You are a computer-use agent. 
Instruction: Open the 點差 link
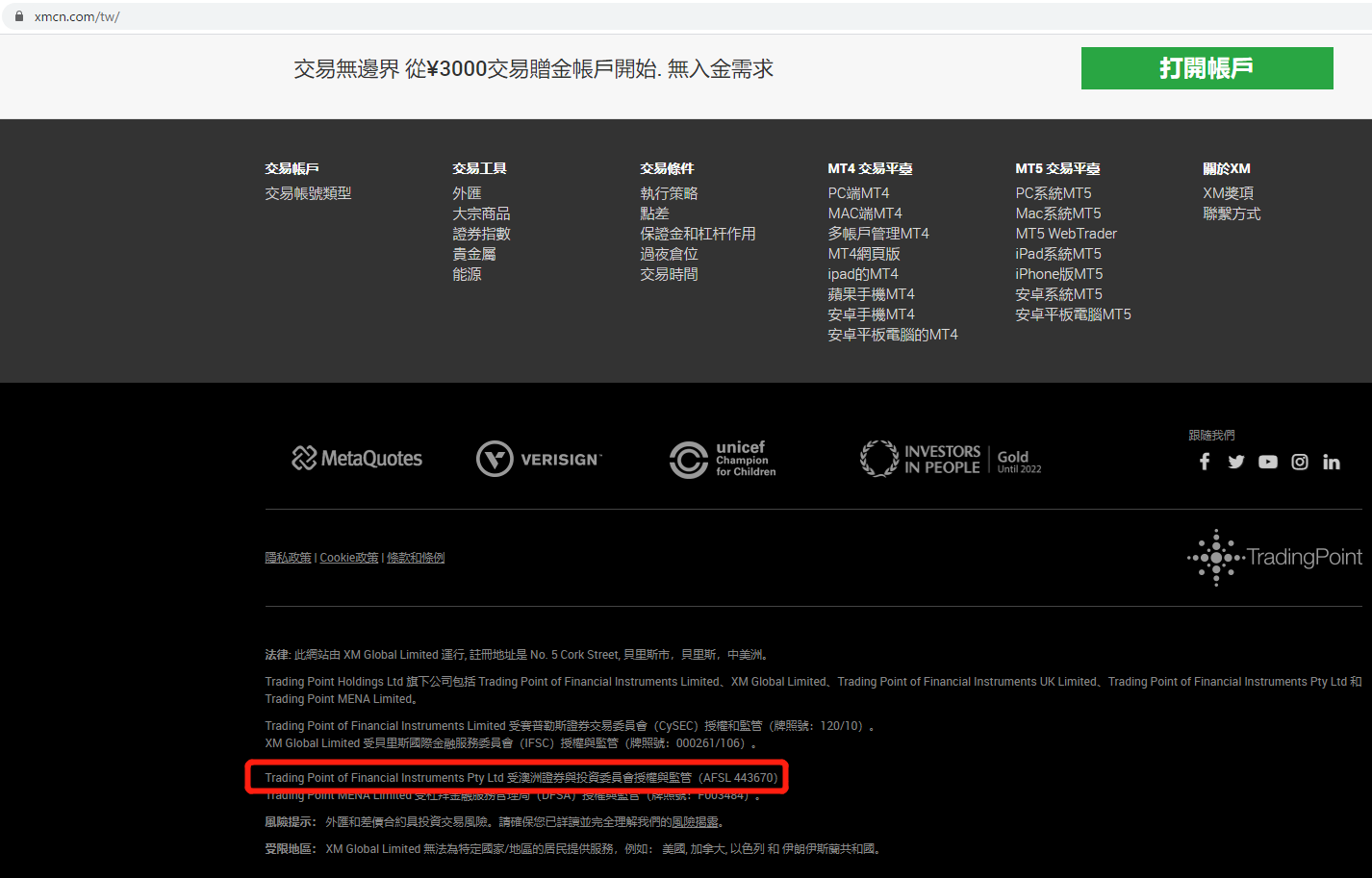click(654, 213)
